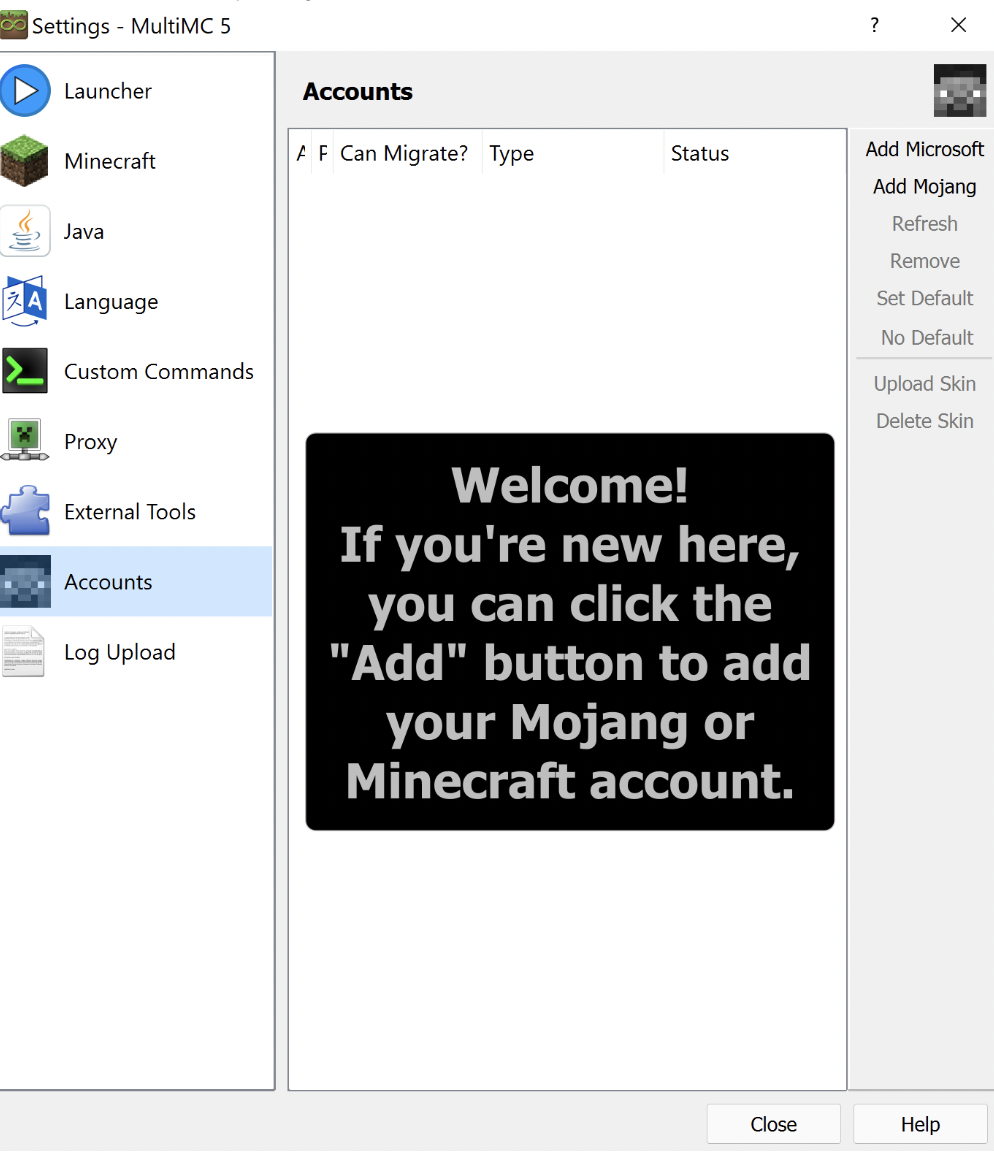Open External Tools settings page
994x1152 pixels.
pos(130,511)
